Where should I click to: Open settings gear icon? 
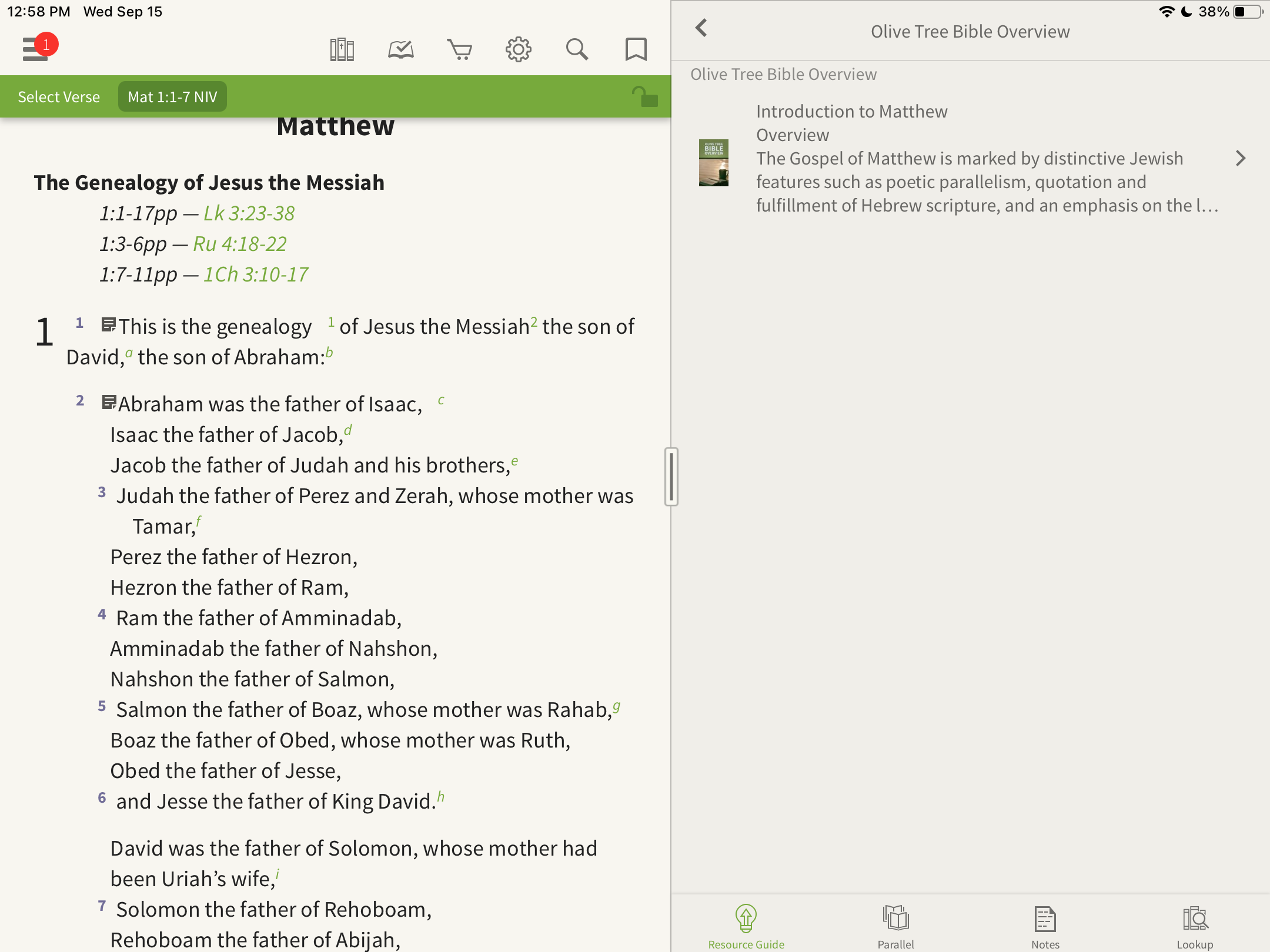tap(518, 50)
